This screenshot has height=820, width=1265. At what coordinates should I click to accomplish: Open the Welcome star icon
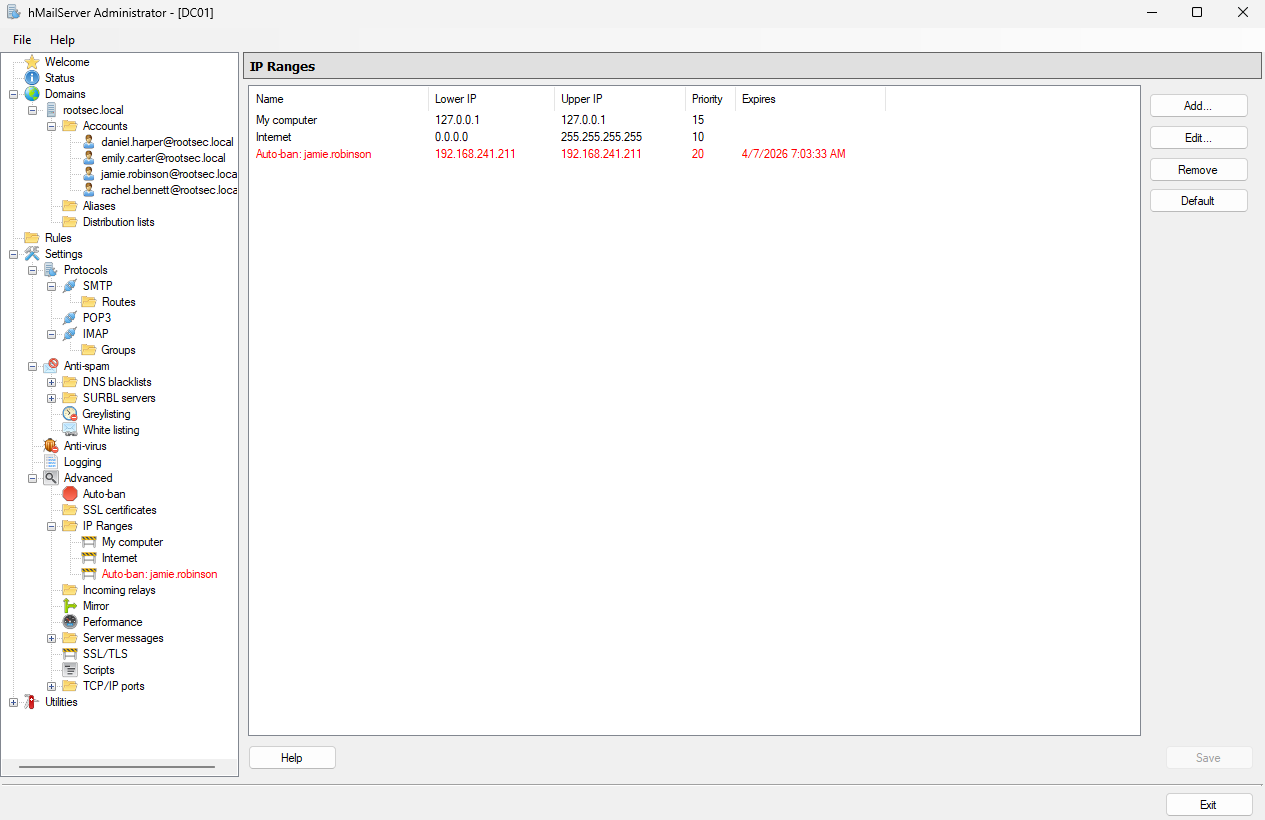(32, 62)
